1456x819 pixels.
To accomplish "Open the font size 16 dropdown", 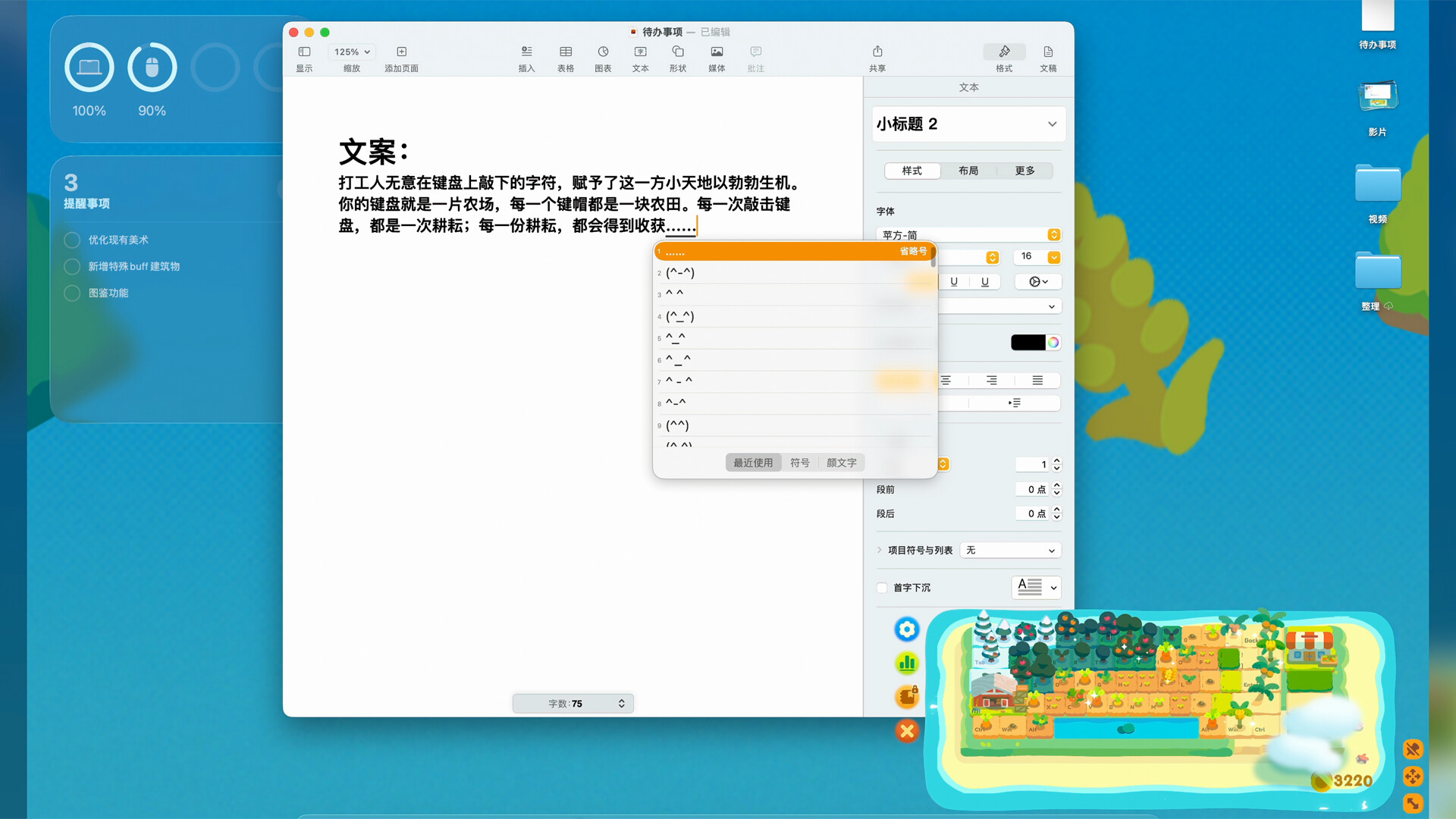I will coord(1037,257).
